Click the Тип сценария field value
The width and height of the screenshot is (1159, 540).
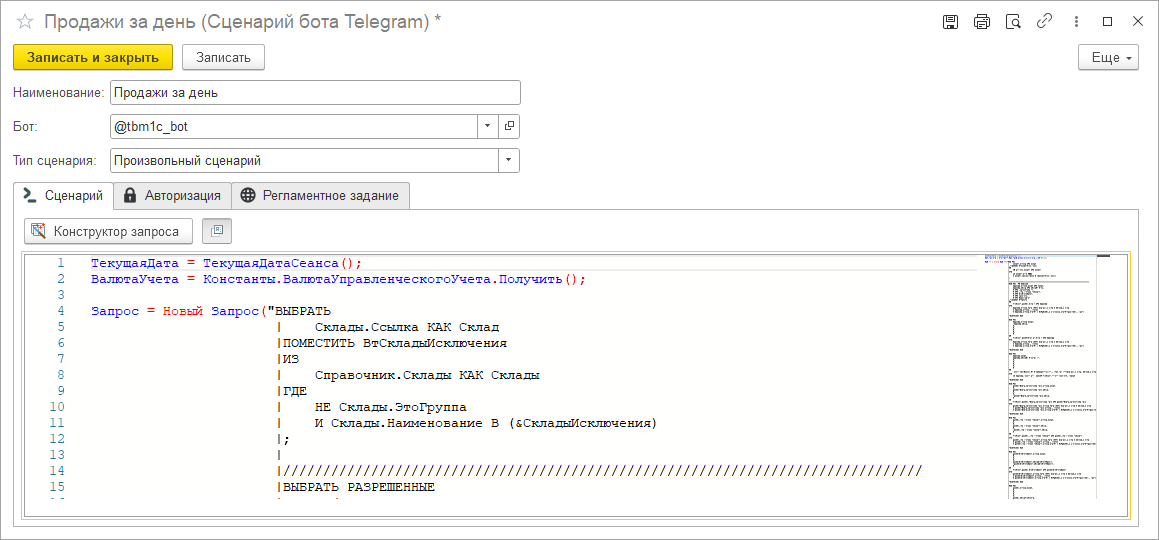point(305,160)
